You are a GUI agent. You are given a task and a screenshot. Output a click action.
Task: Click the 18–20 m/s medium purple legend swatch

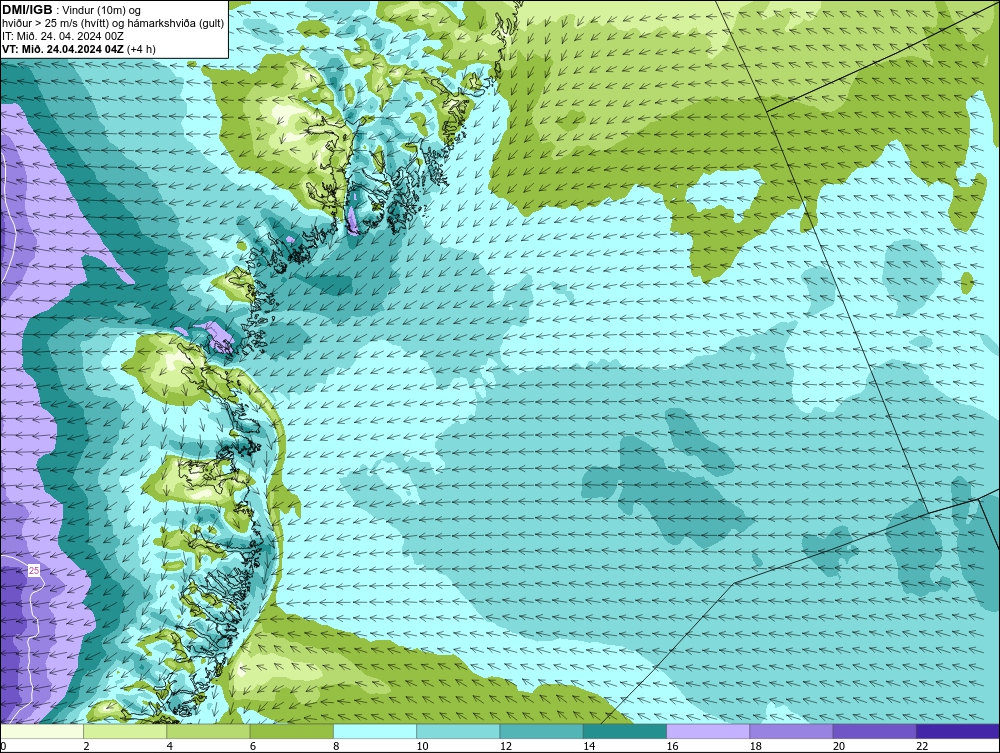[x=791, y=731]
